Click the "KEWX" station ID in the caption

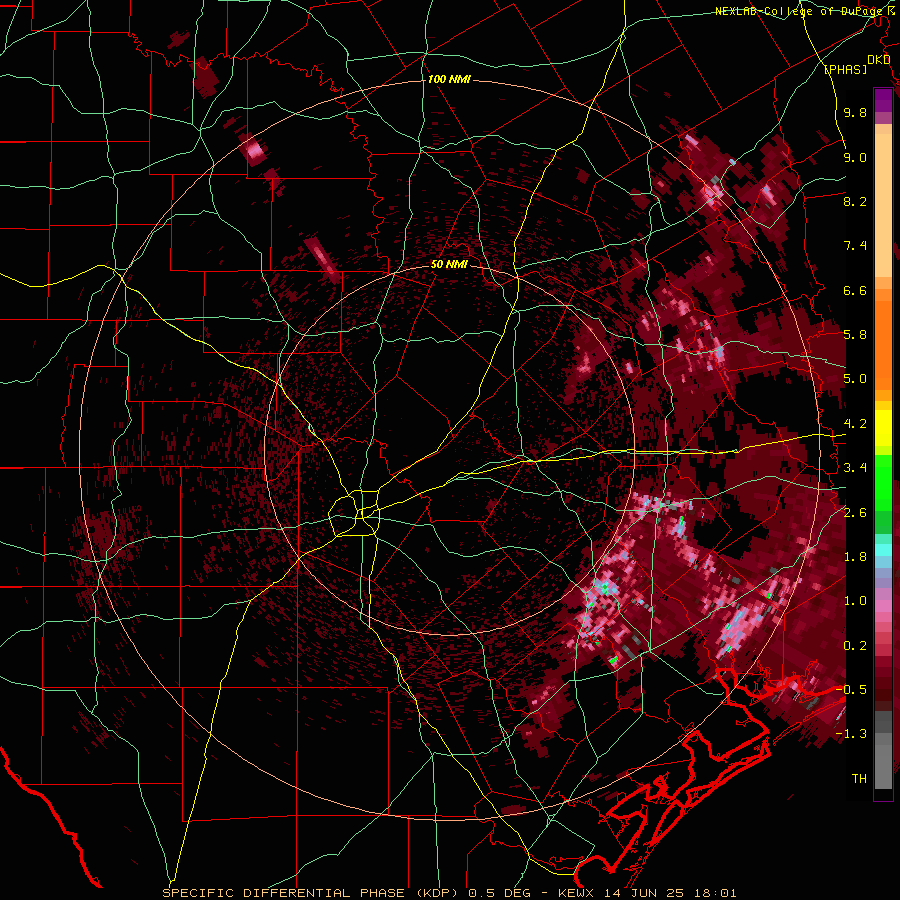coord(578,893)
